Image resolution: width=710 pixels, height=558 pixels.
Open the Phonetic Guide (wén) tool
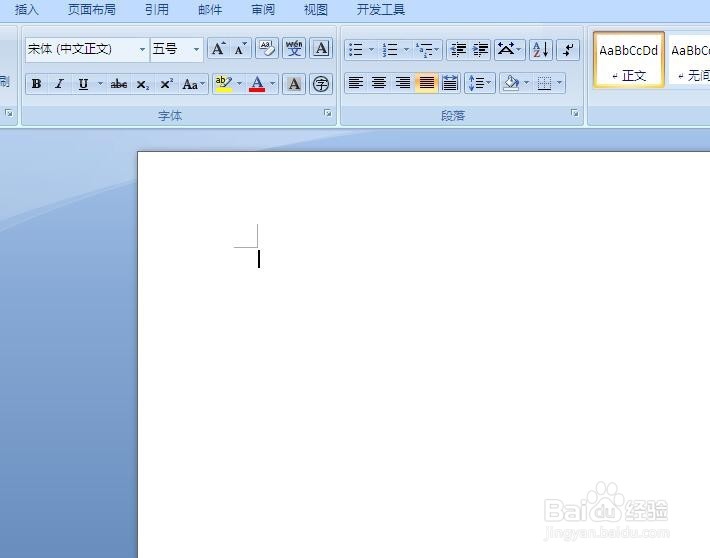[294, 48]
